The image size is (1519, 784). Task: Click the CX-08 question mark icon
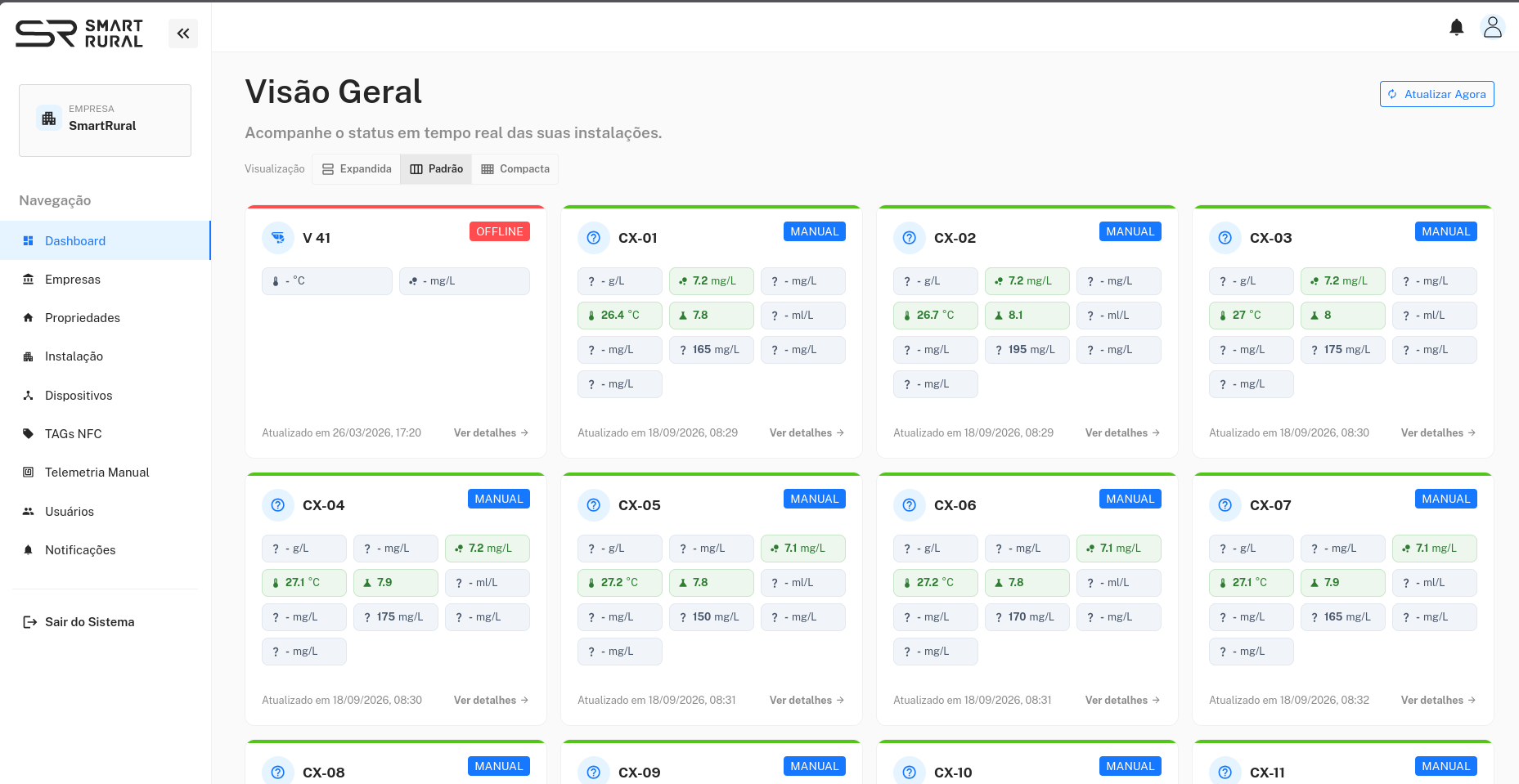tap(278, 772)
